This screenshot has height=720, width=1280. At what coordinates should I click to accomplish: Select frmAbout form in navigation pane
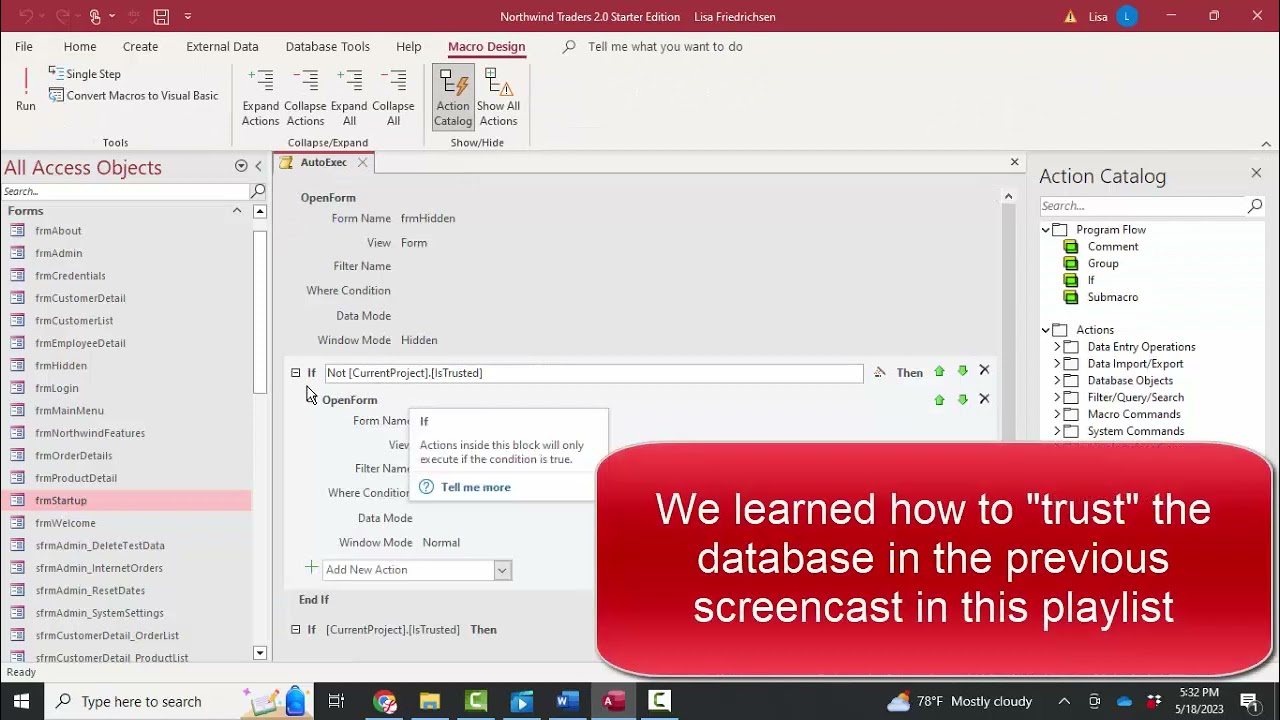click(58, 231)
